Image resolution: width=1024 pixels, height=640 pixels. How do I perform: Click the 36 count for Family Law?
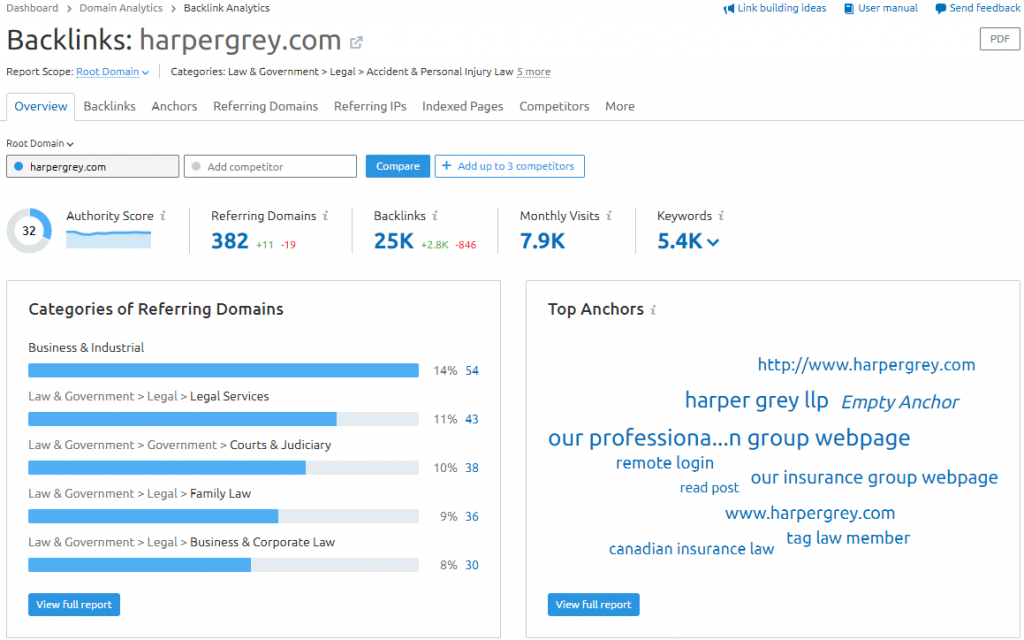click(472, 517)
